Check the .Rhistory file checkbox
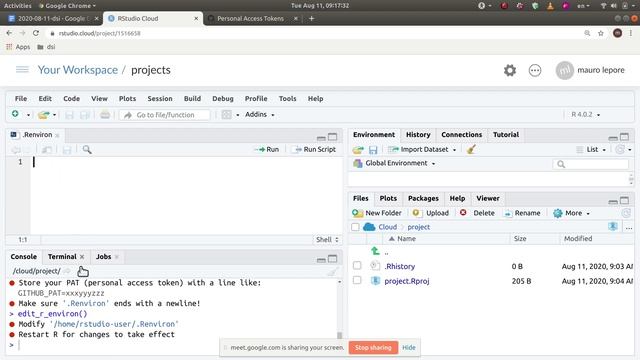640x360 pixels. (x=357, y=265)
